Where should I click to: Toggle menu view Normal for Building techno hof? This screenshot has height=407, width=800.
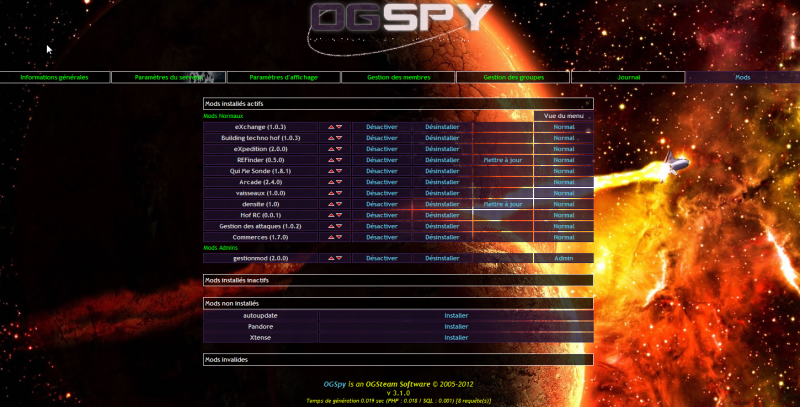(564, 138)
